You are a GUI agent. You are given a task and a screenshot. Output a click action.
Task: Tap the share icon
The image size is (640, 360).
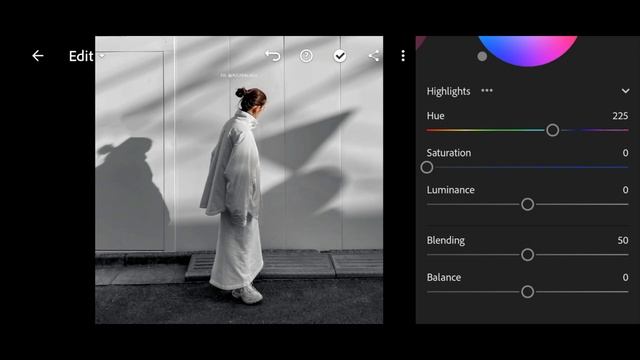coord(373,56)
